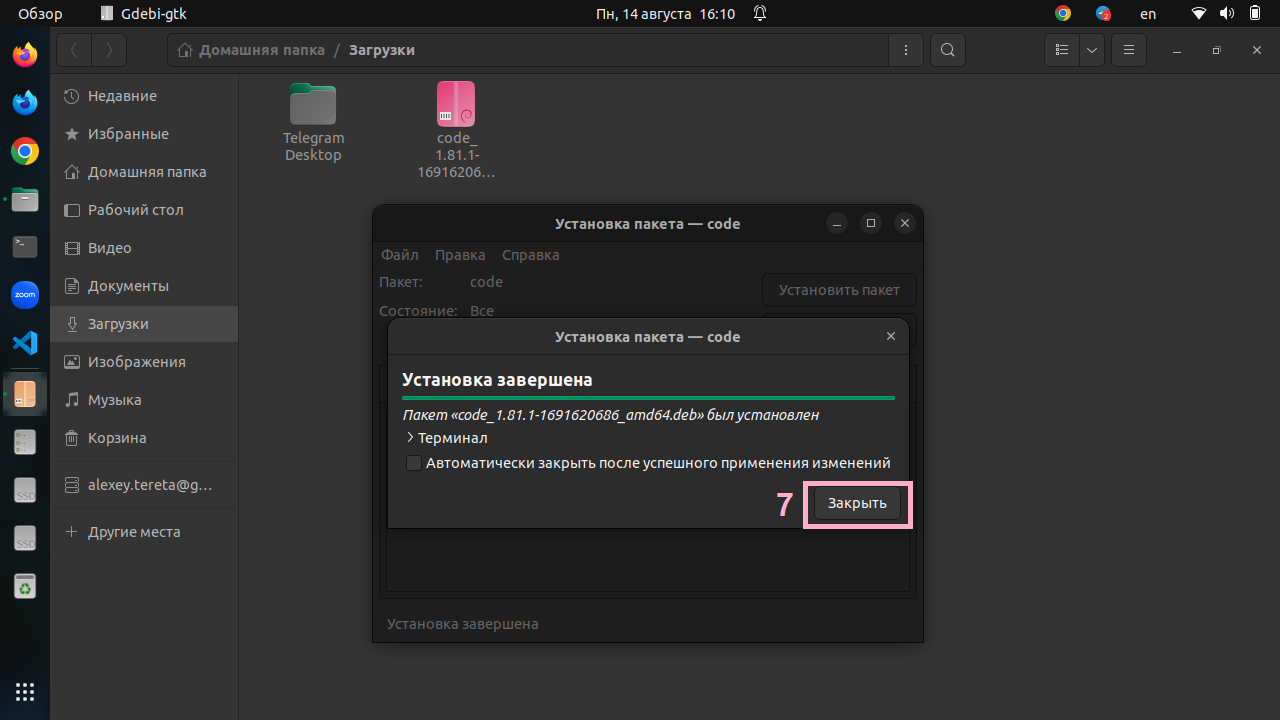The image size is (1280, 720).
Task: Click Домашняя папка in path bar
Action: [x=251, y=50]
